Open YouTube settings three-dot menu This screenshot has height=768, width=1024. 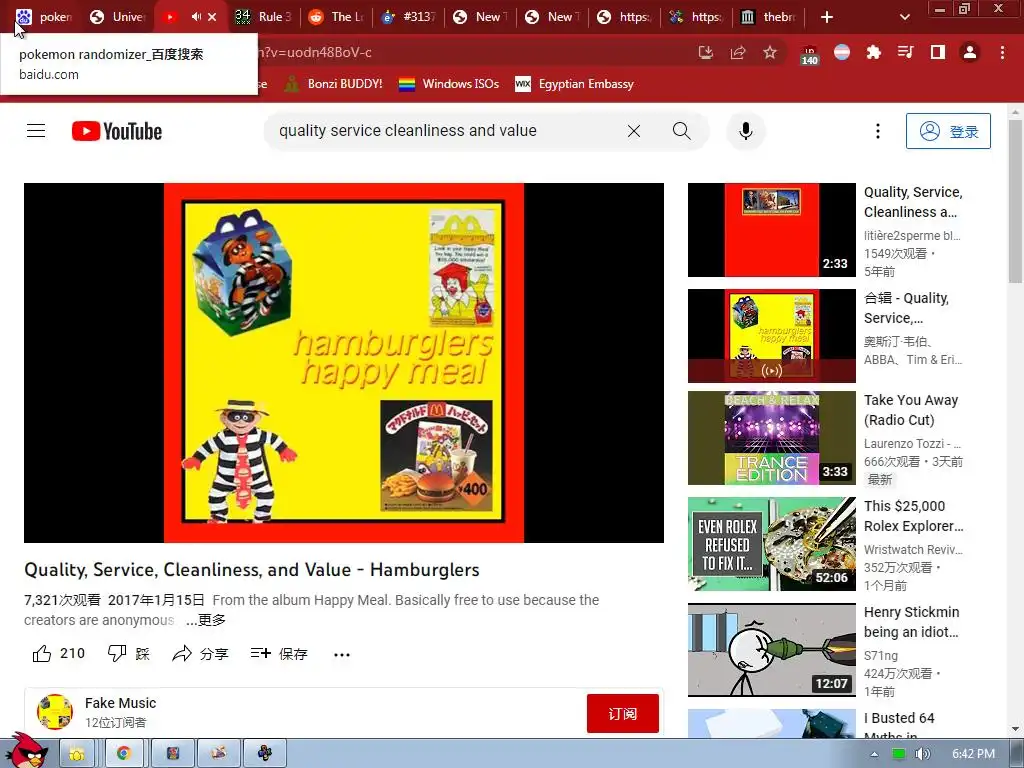pos(877,131)
